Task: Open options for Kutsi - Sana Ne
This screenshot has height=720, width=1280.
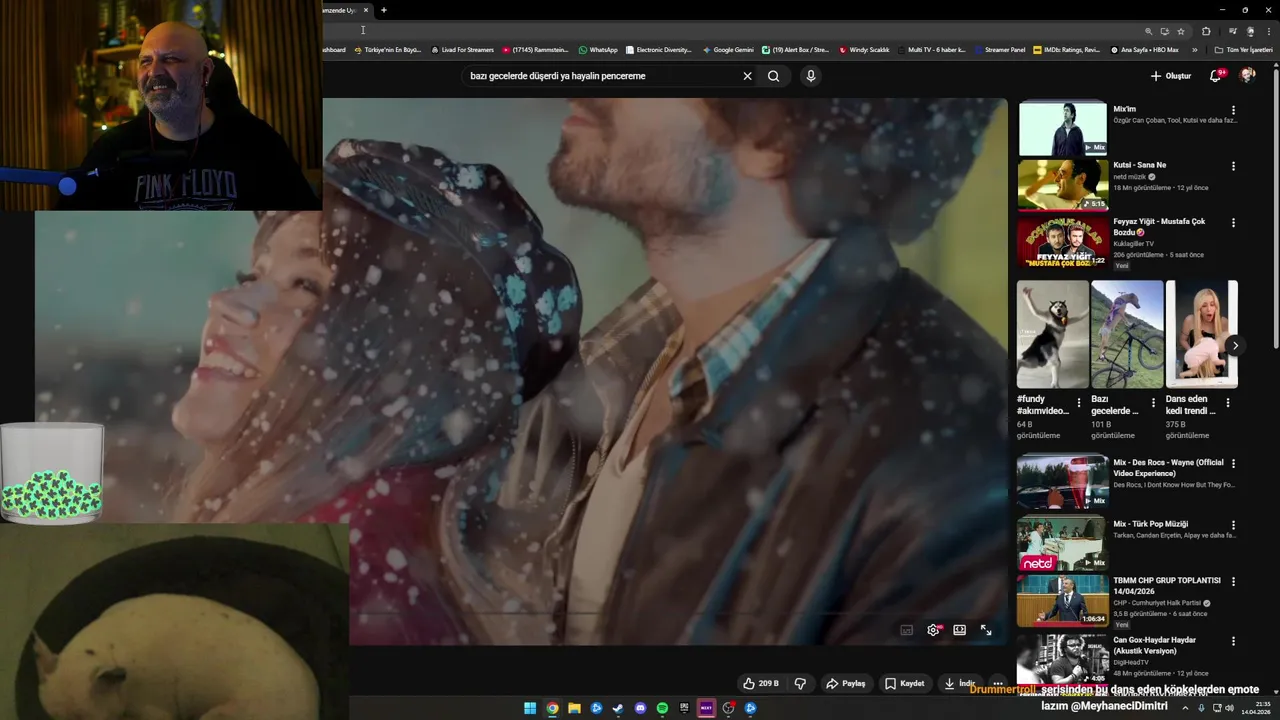Action: (x=1233, y=166)
